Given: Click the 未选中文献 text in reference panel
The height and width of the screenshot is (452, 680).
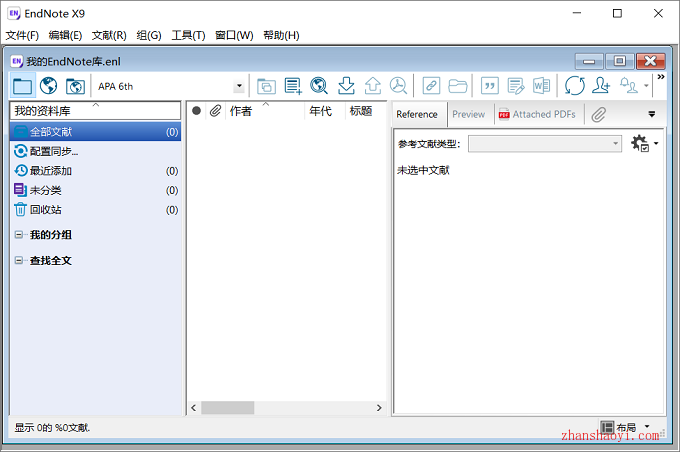Looking at the screenshot, I should (423, 170).
